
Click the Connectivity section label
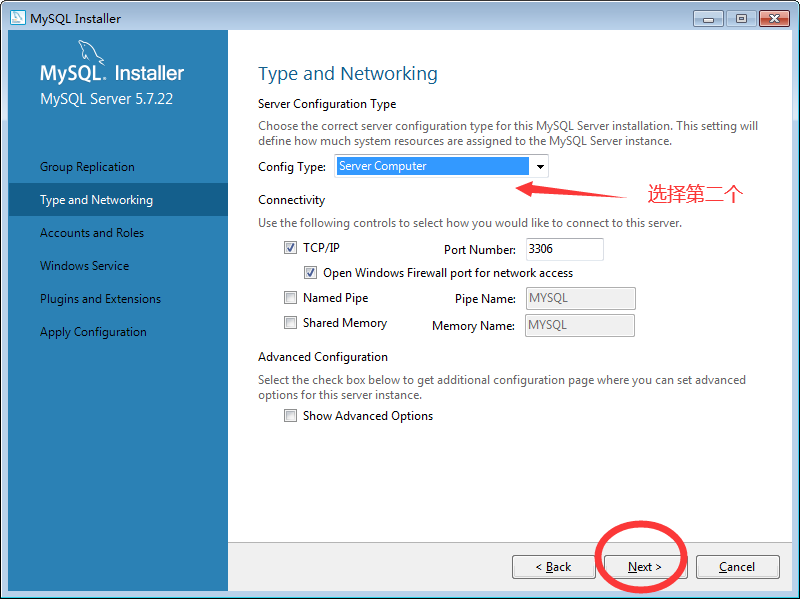click(291, 200)
